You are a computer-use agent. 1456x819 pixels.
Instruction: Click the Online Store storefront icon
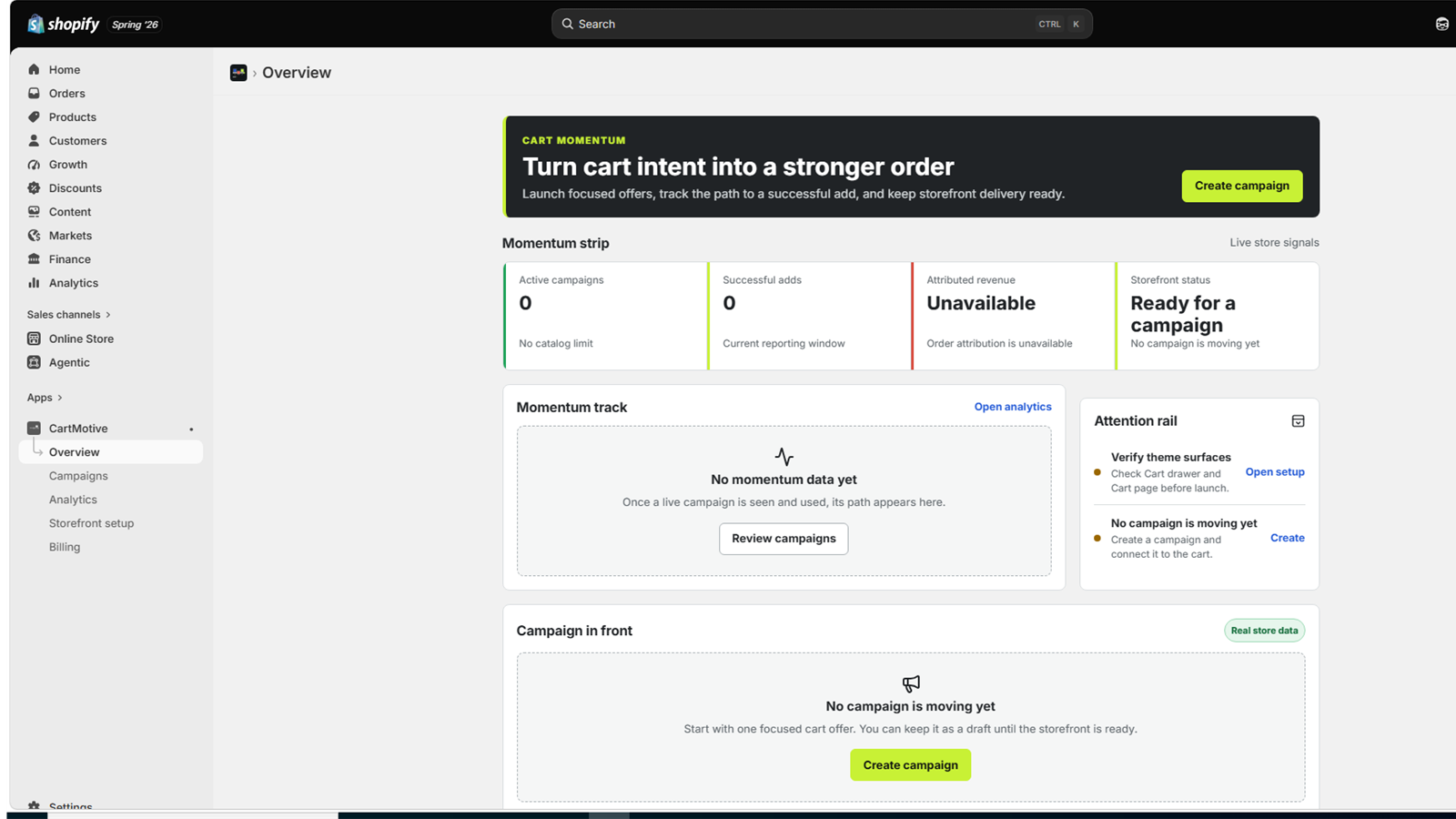[x=34, y=339]
